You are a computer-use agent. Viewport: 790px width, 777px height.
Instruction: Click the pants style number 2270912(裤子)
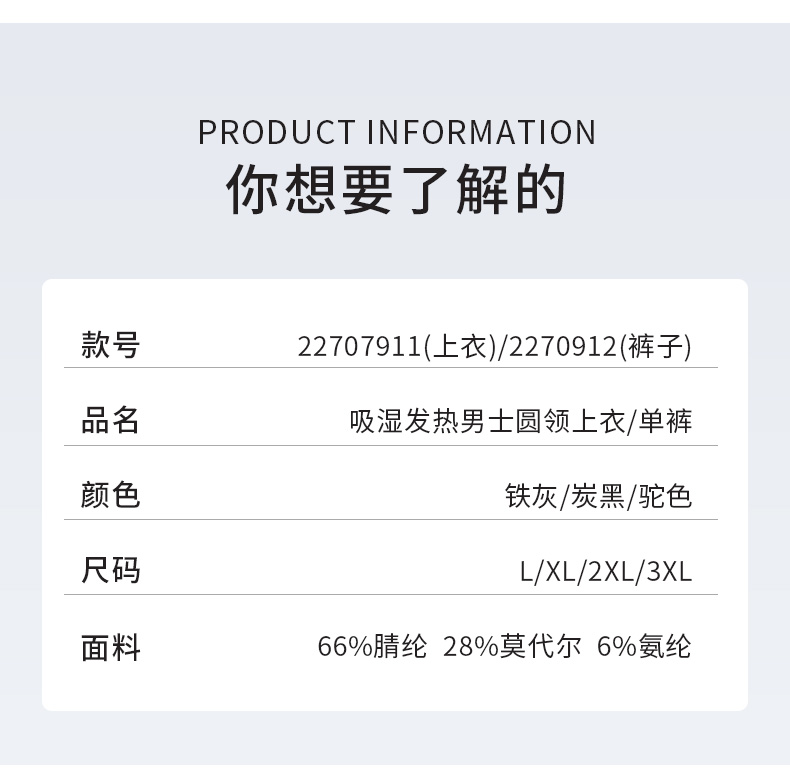coord(600,347)
